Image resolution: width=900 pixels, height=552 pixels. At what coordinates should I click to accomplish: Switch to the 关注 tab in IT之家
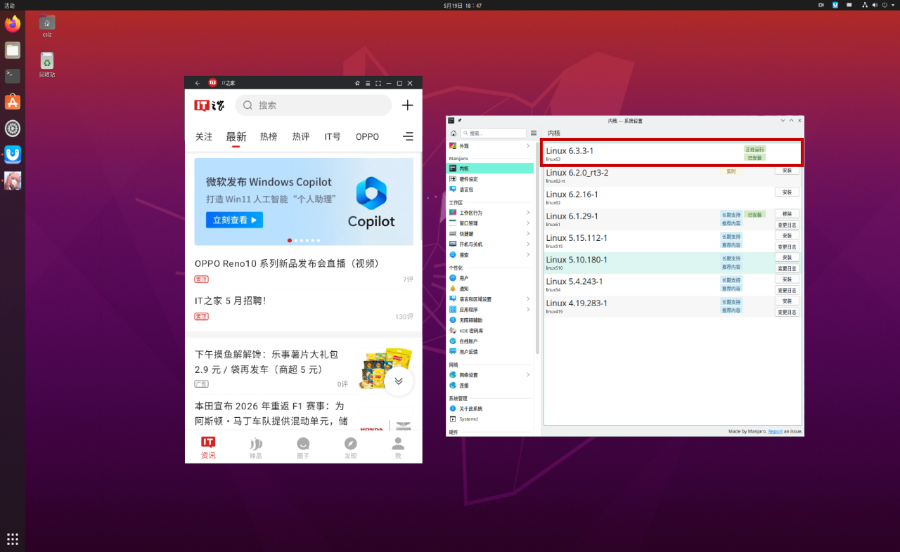pyautogui.click(x=204, y=137)
